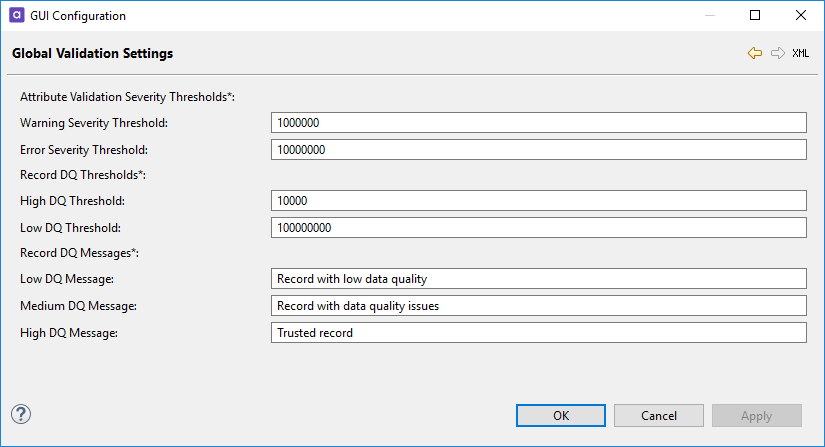Viewport: 825px width, 447px height.
Task: Cancel the configuration changes
Action: (x=659, y=416)
